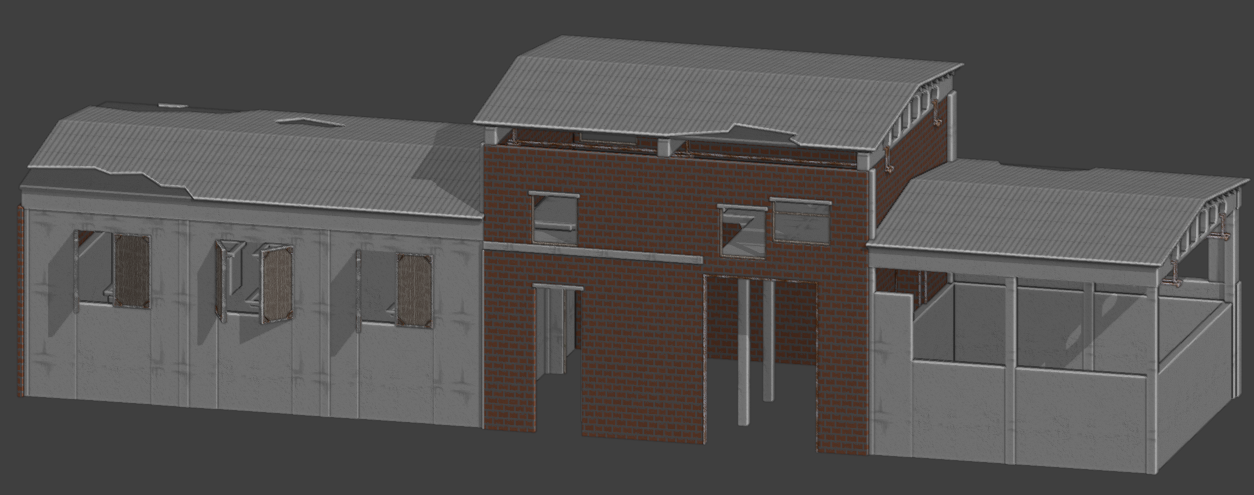The width and height of the screenshot is (1254, 495).
Task: Select the small hatch on left roof
Action: point(309,122)
